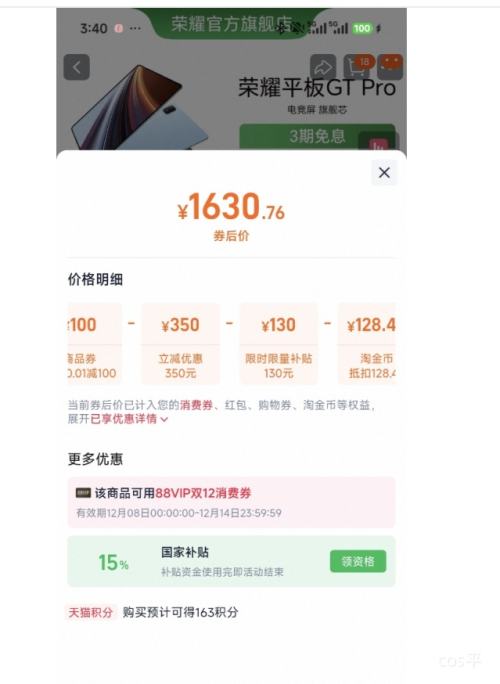Tap the 3期免息 green banner
The width and height of the screenshot is (500, 684).
pos(317,137)
